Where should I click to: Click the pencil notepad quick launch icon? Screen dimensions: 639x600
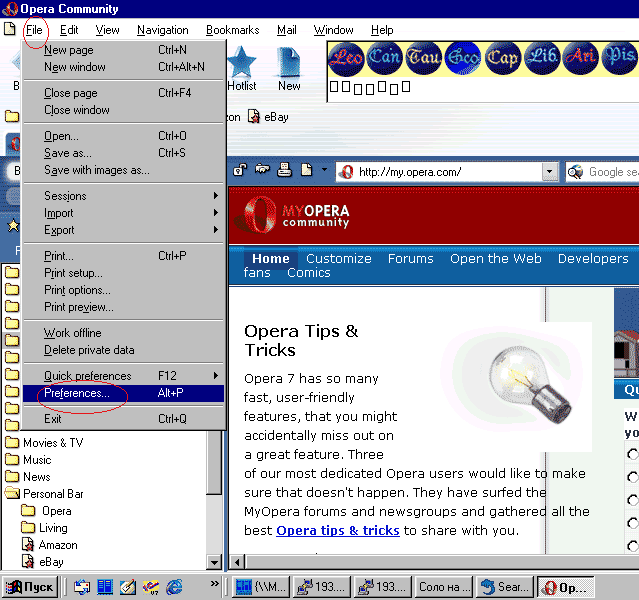pos(128,587)
